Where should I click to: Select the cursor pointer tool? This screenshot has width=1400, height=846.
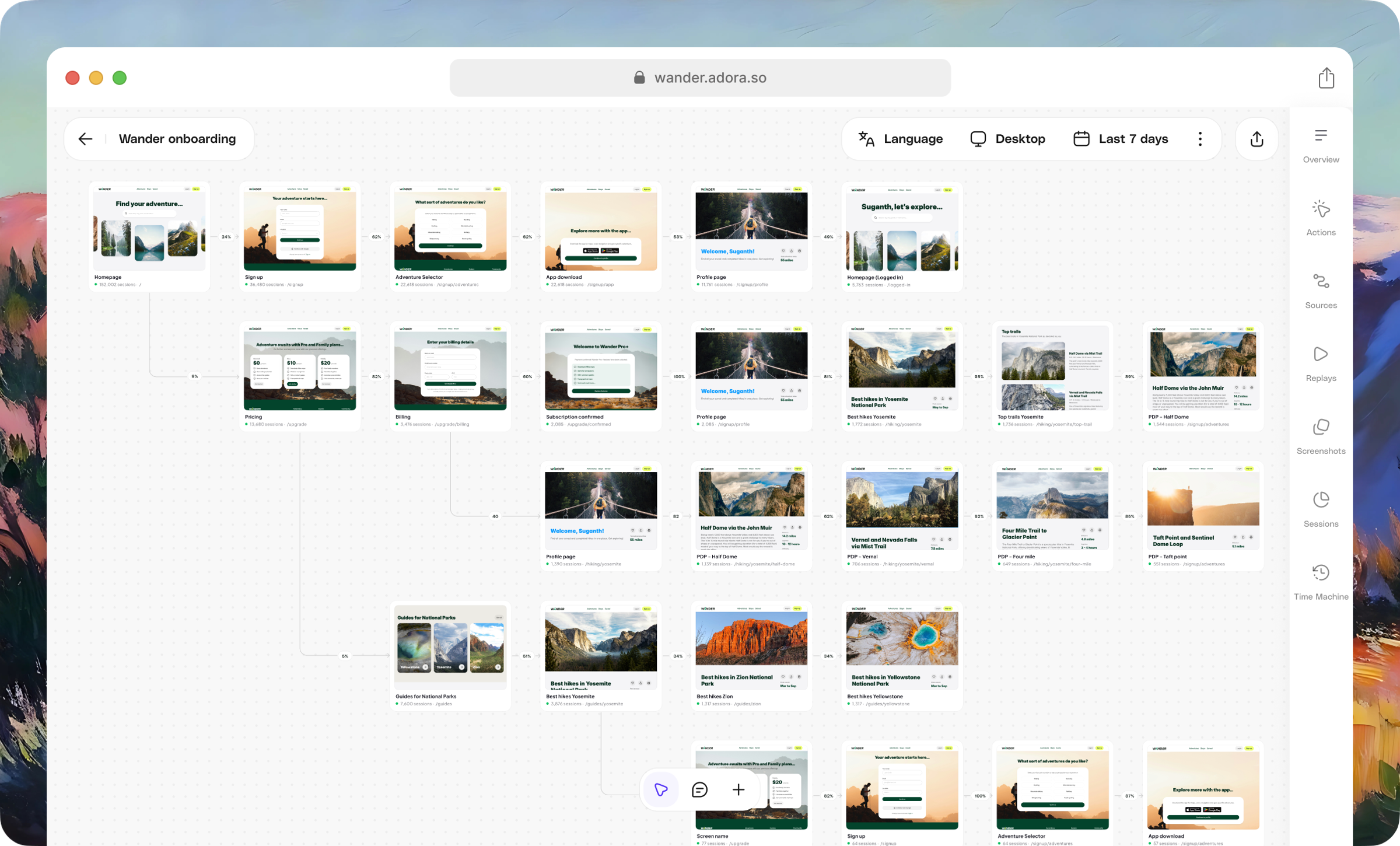point(661,789)
